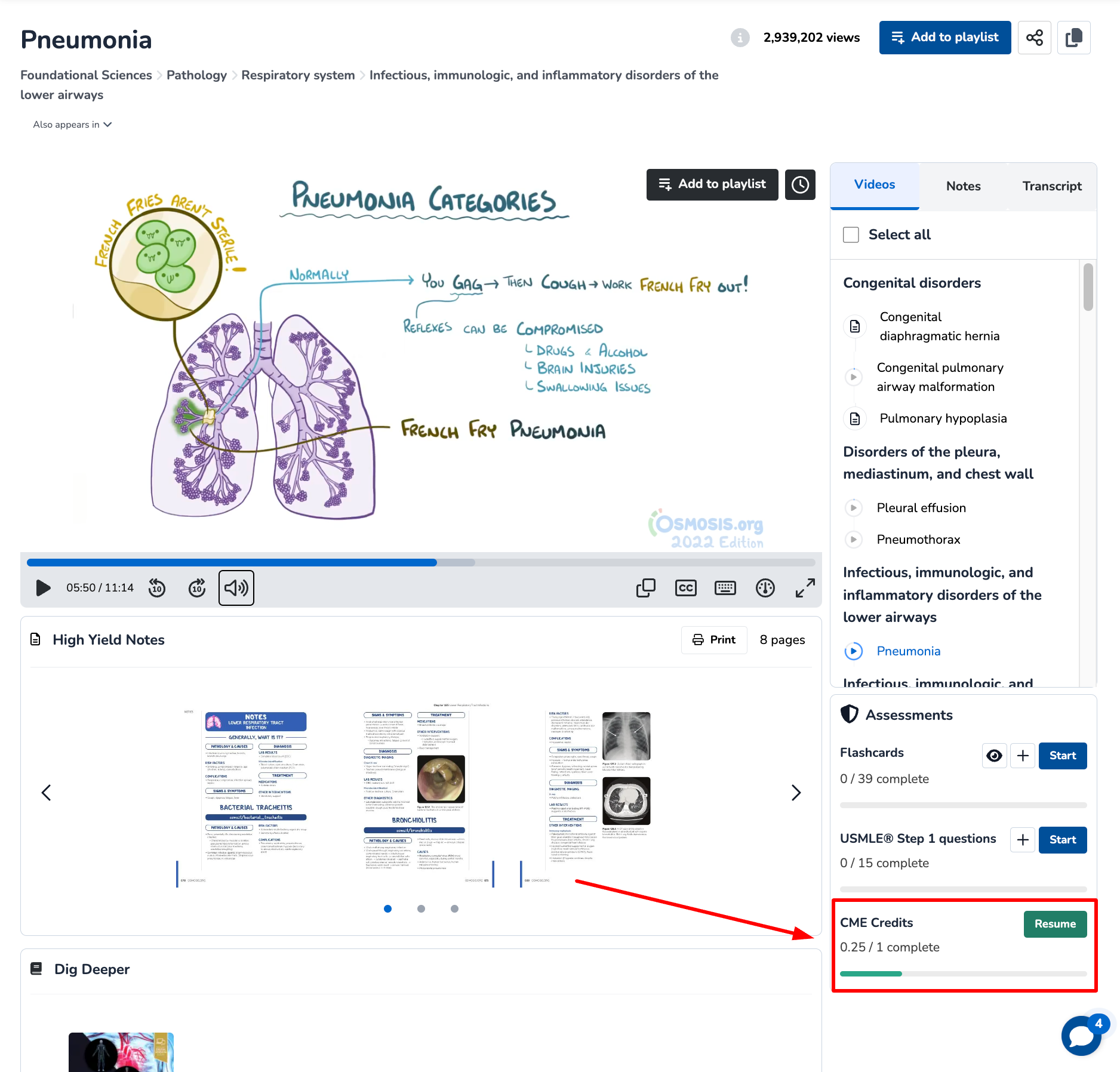Screen dimensions: 1120x1072
Task: Click the share icon near views count
Action: [1034, 38]
